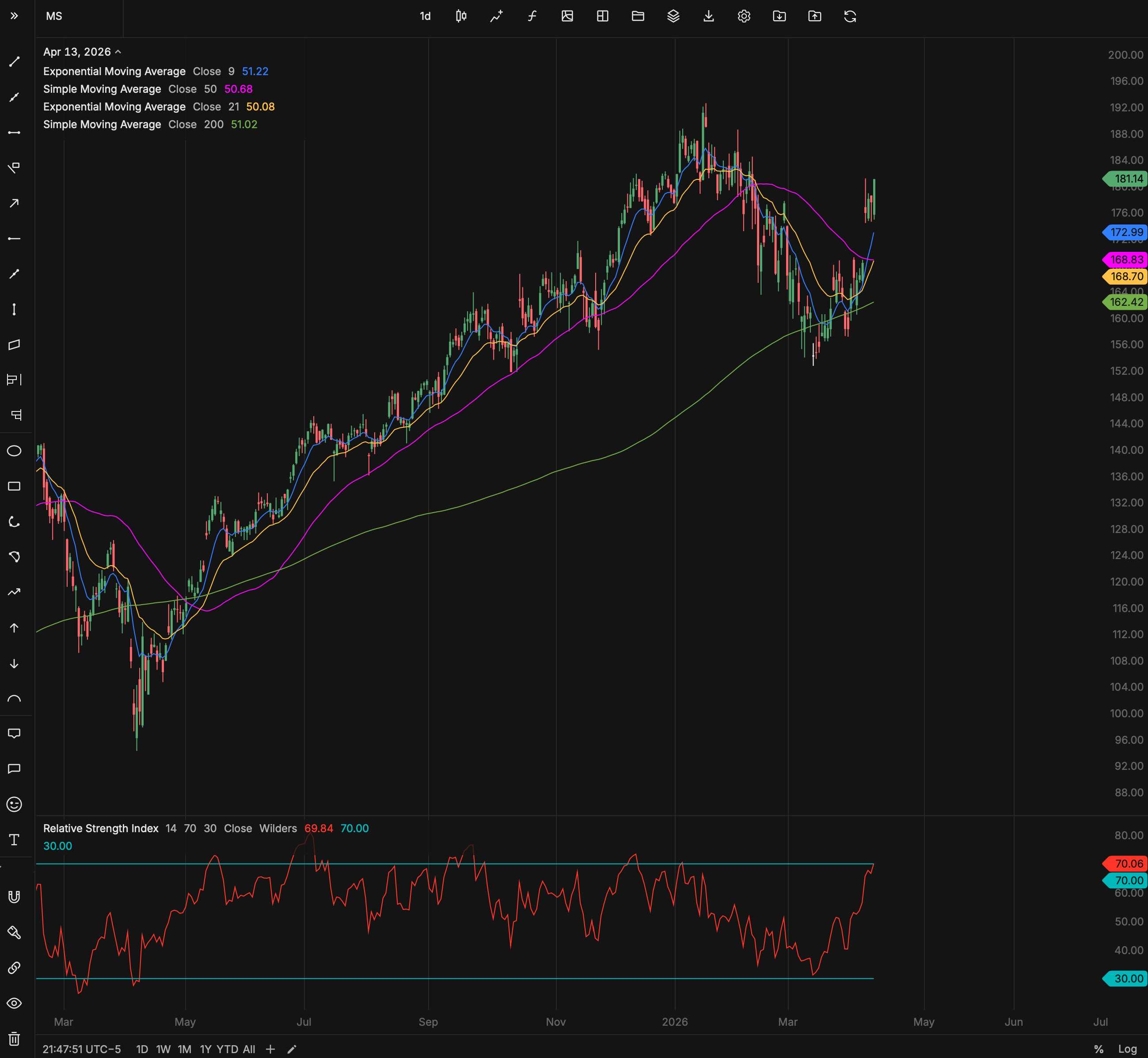Toggle drawing visibility with the eye icon

coord(14,1003)
